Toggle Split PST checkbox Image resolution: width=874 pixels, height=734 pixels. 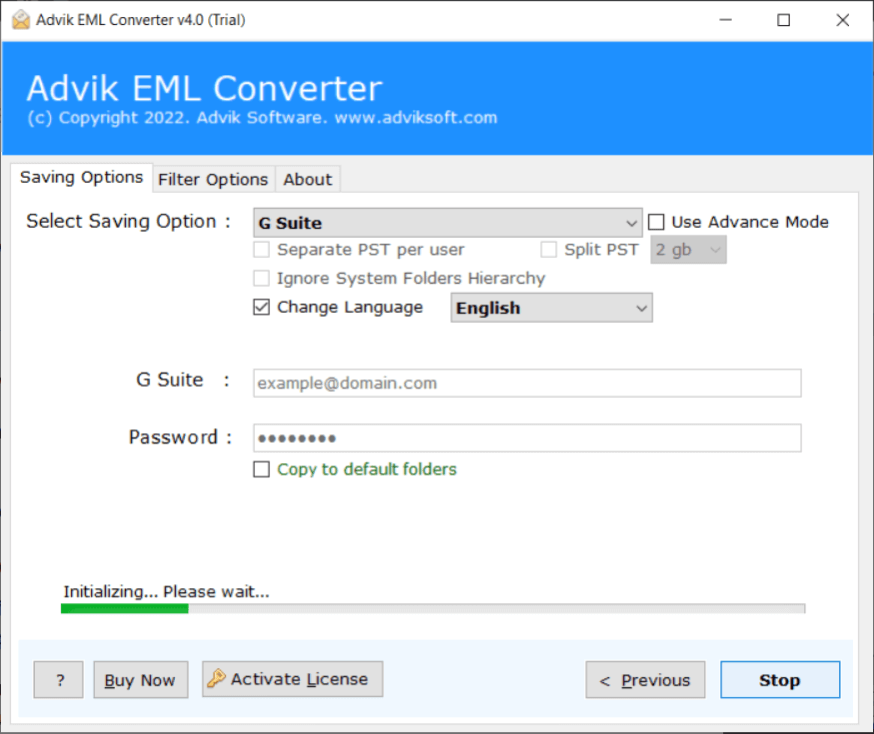[x=548, y=249]
